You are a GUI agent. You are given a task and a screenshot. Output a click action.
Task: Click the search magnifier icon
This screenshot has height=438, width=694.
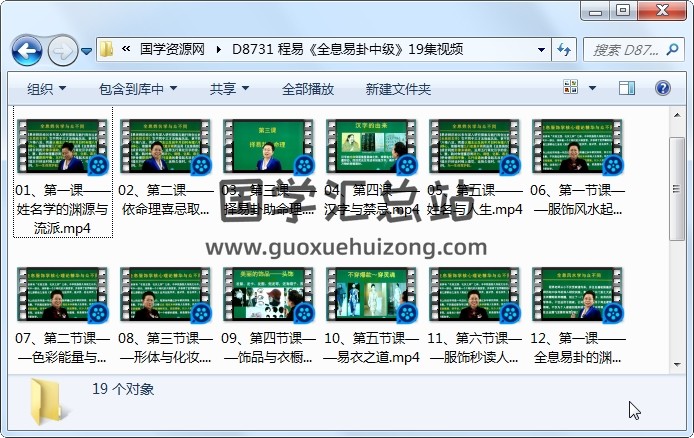click(x=673, y=50)
